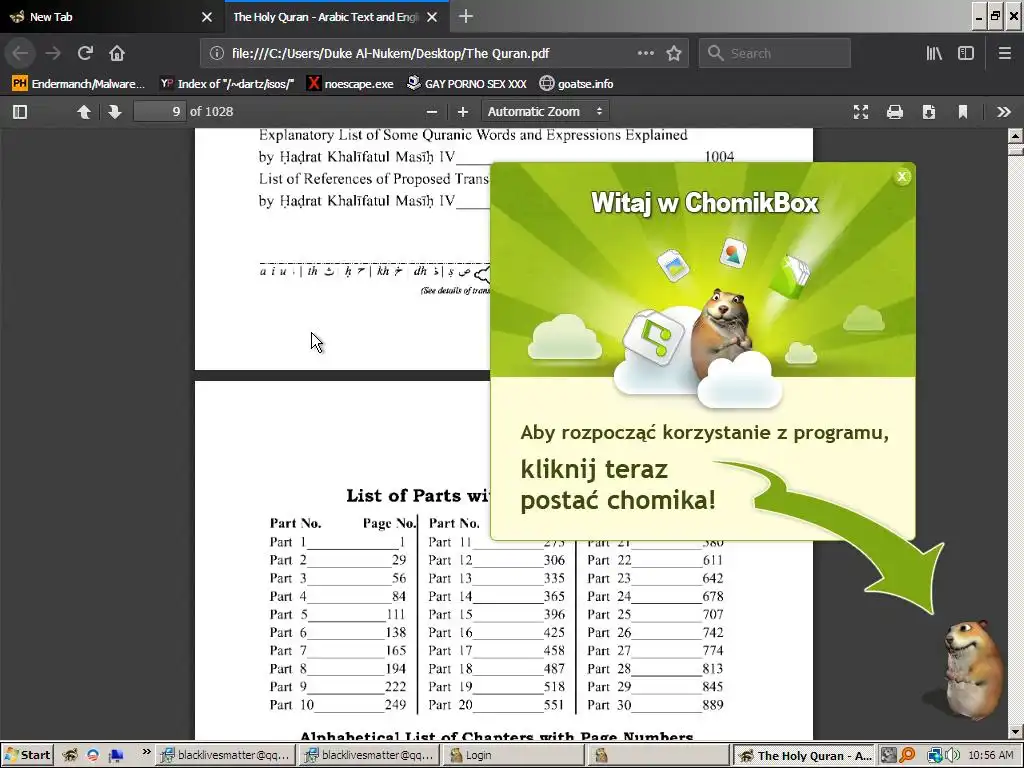This screenshot has width=1024, height=768.
Task: Click the file URL address bar
Action: [391, 53]
